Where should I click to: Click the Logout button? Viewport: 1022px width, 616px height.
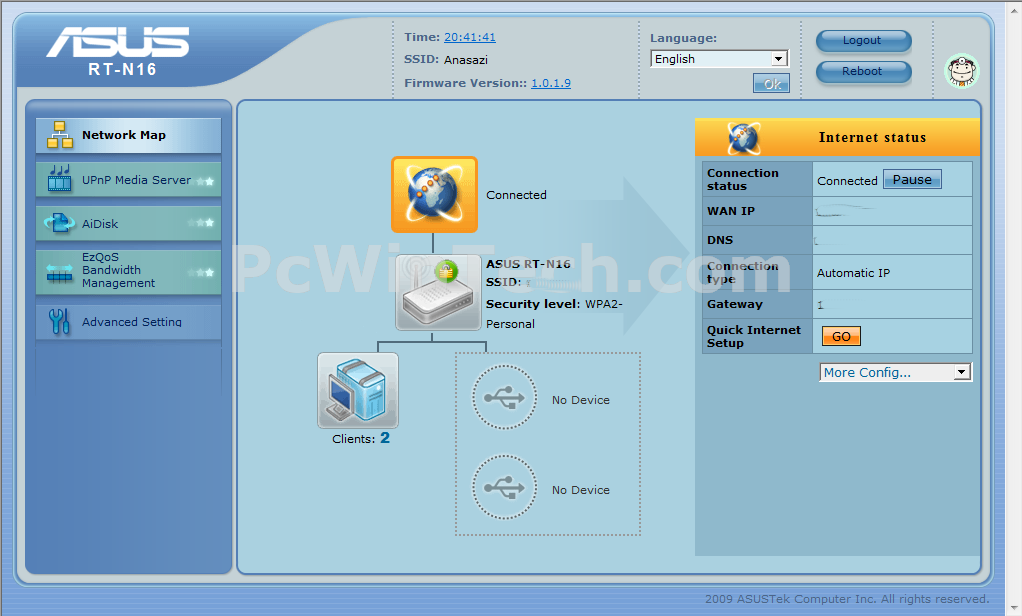click(864, 40)
